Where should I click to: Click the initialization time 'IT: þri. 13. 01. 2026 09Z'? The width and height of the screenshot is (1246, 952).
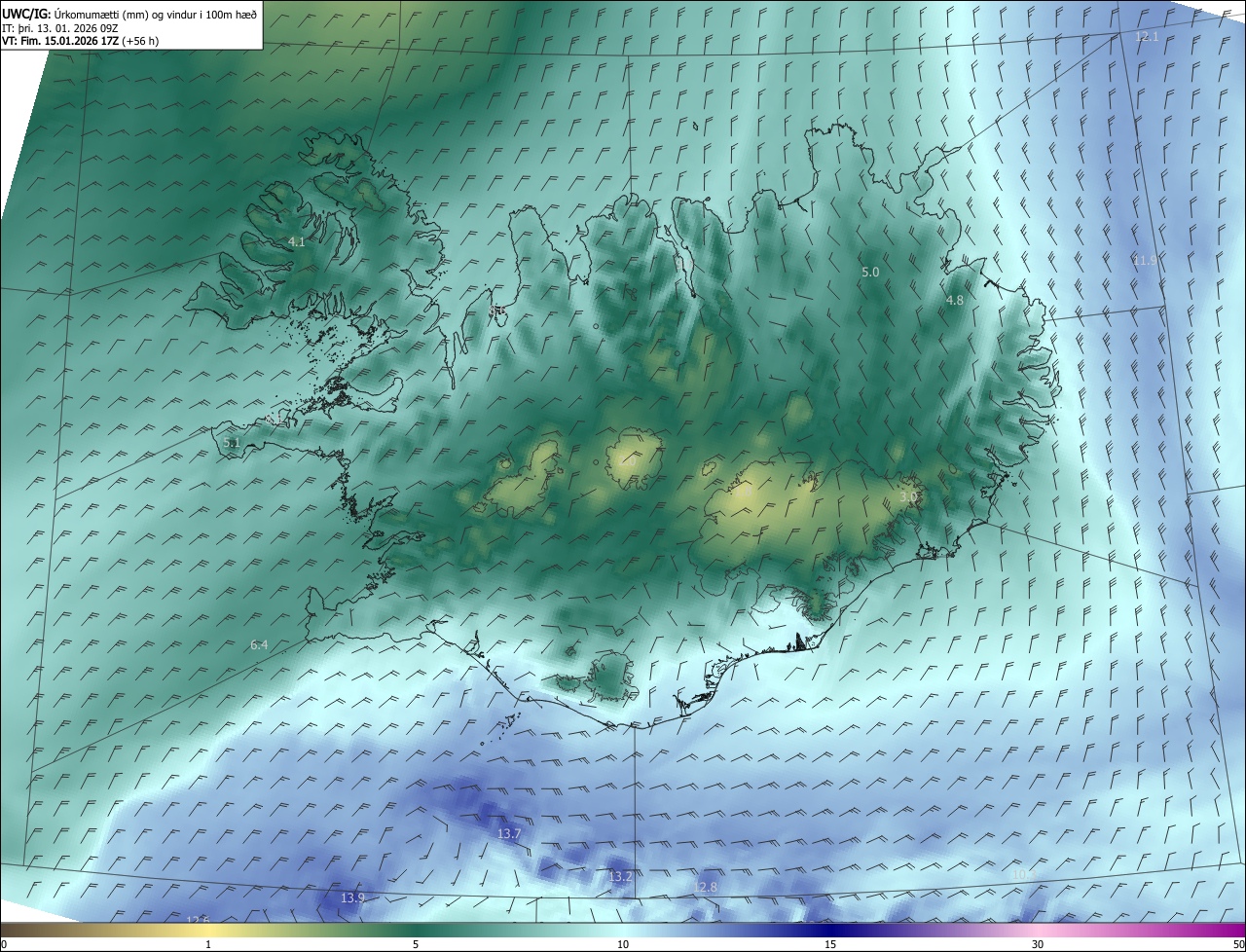(60, 27)
